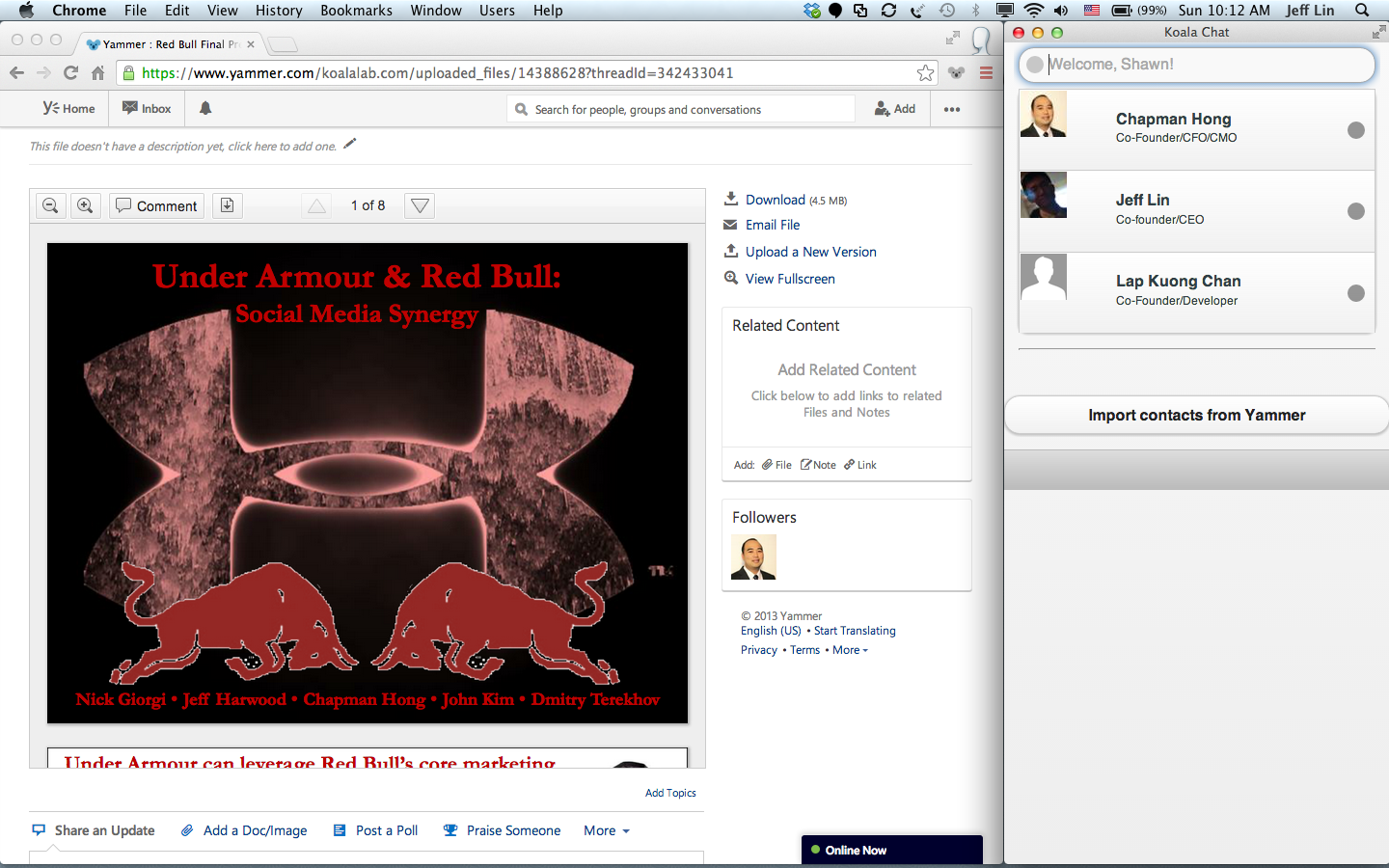Screen dimensions: 1389x868
Task: Click the Yammer Home button
Action: pos(68,109)
